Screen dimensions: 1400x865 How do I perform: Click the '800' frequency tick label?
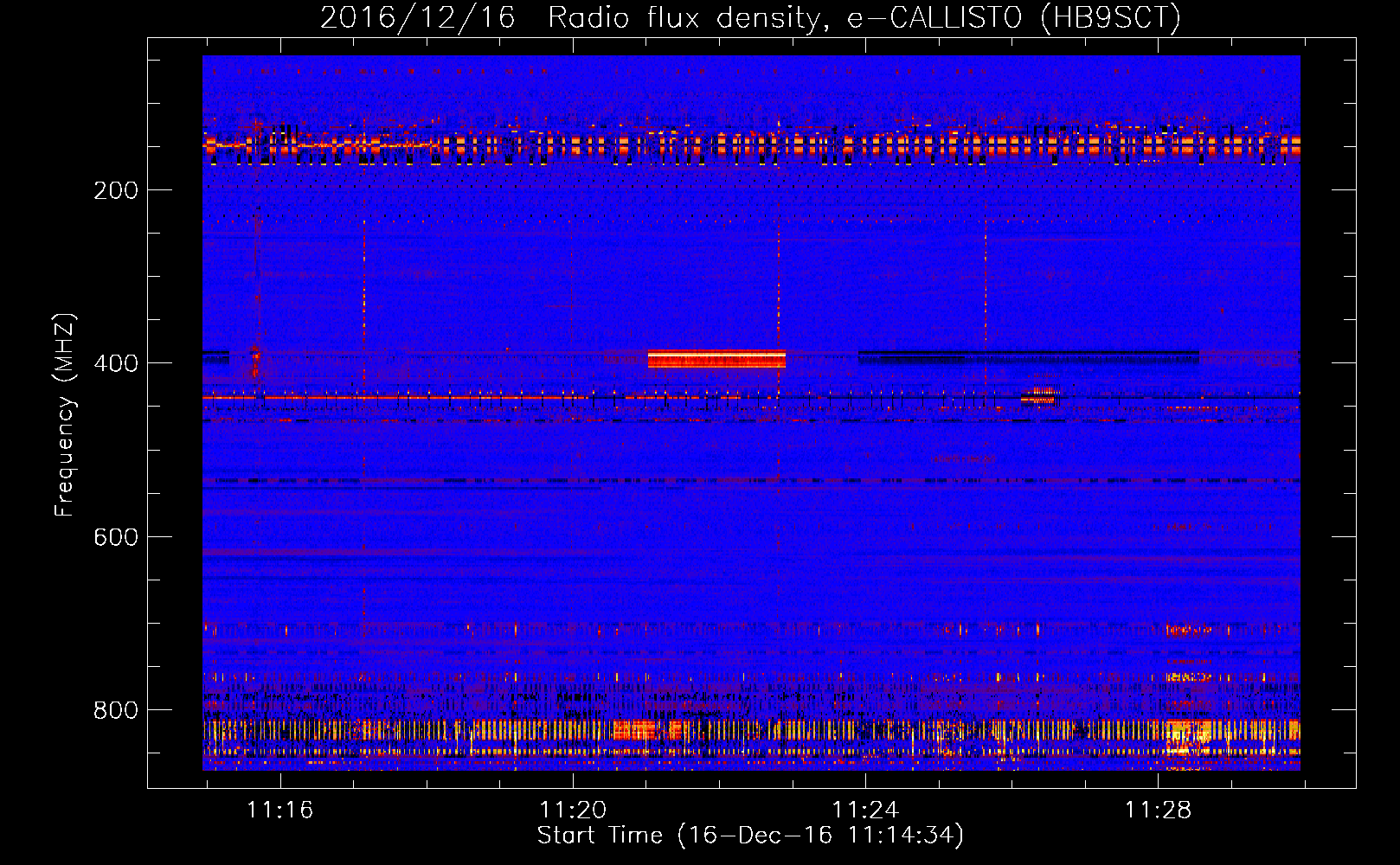(116, 710)
